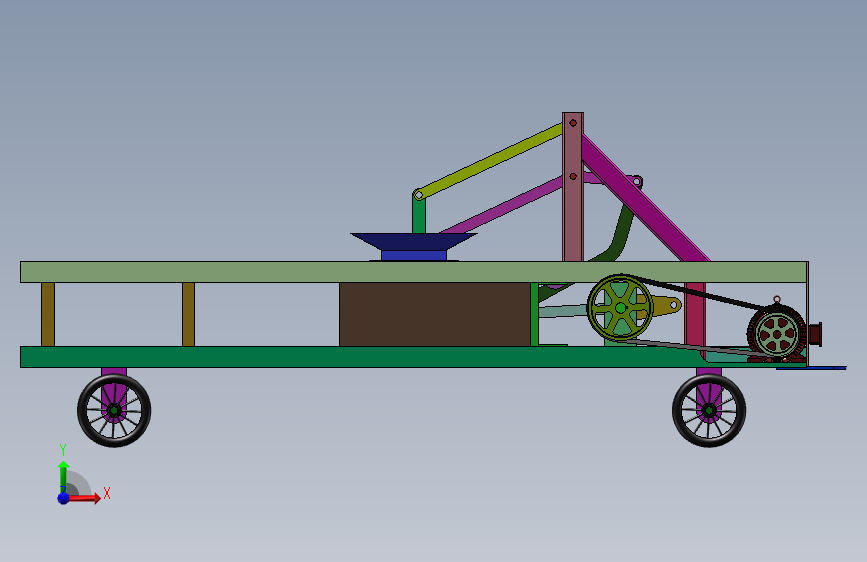Select the thick magenta diagonal brace
This screenshot has width=867, height=562.
click(x=645, y=198)
